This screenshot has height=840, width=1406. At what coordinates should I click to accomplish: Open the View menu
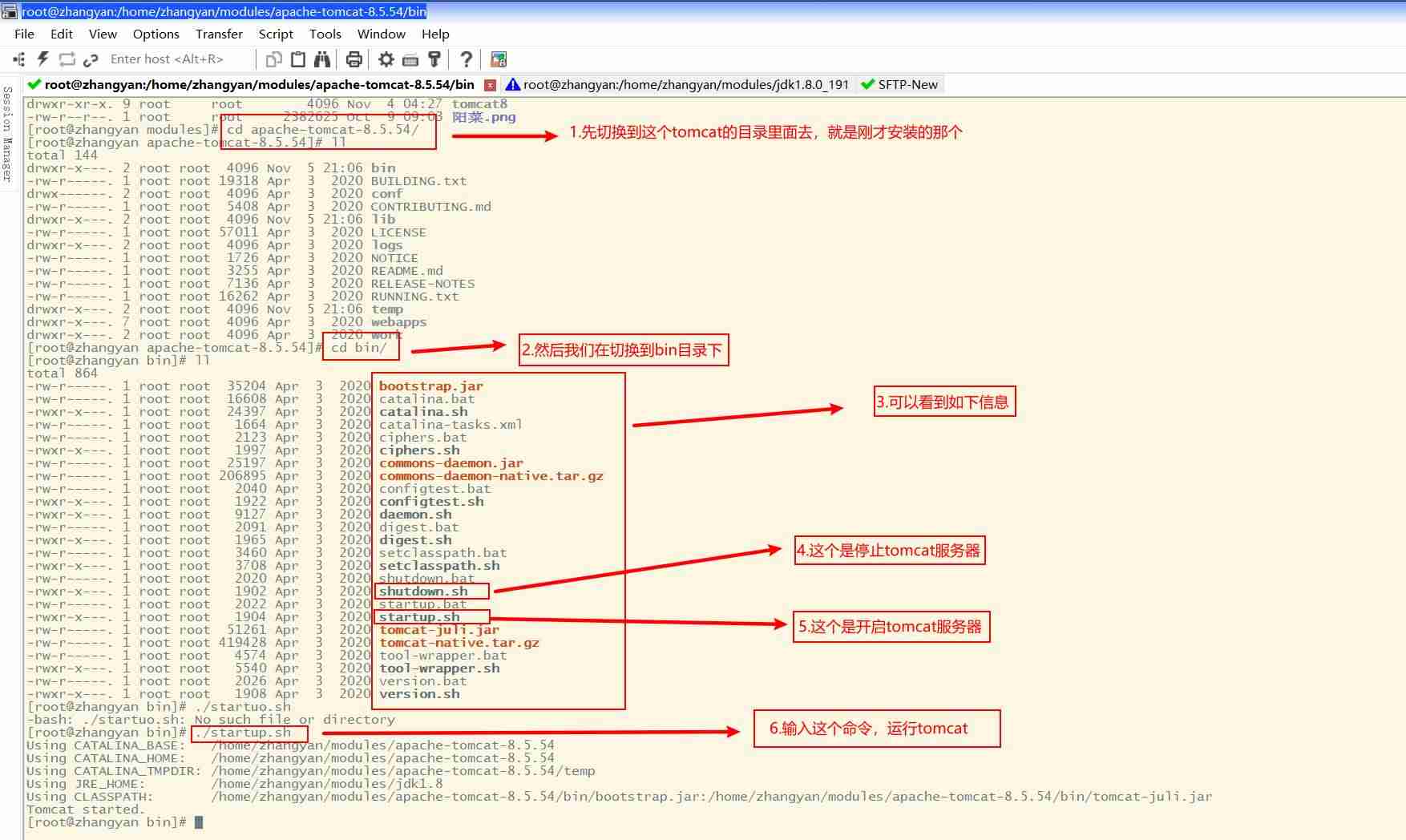point(103,34)
